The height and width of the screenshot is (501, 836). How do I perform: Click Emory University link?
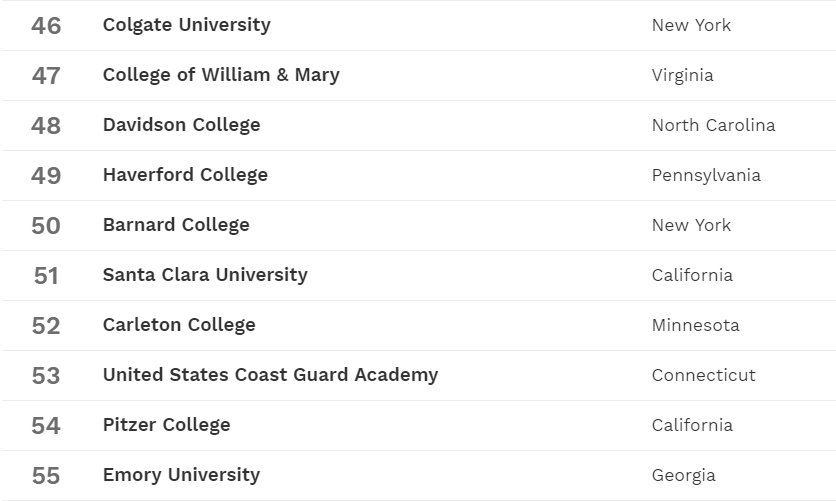[181, 475]
